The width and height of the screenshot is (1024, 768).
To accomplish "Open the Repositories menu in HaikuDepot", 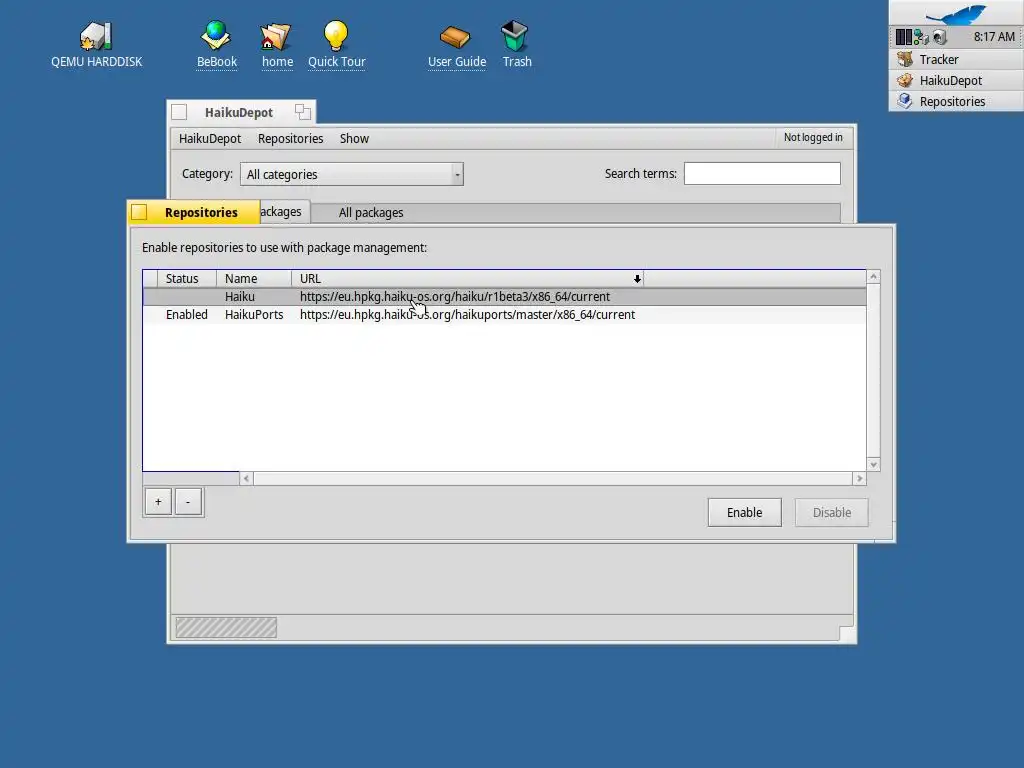I will pos(291,138).
